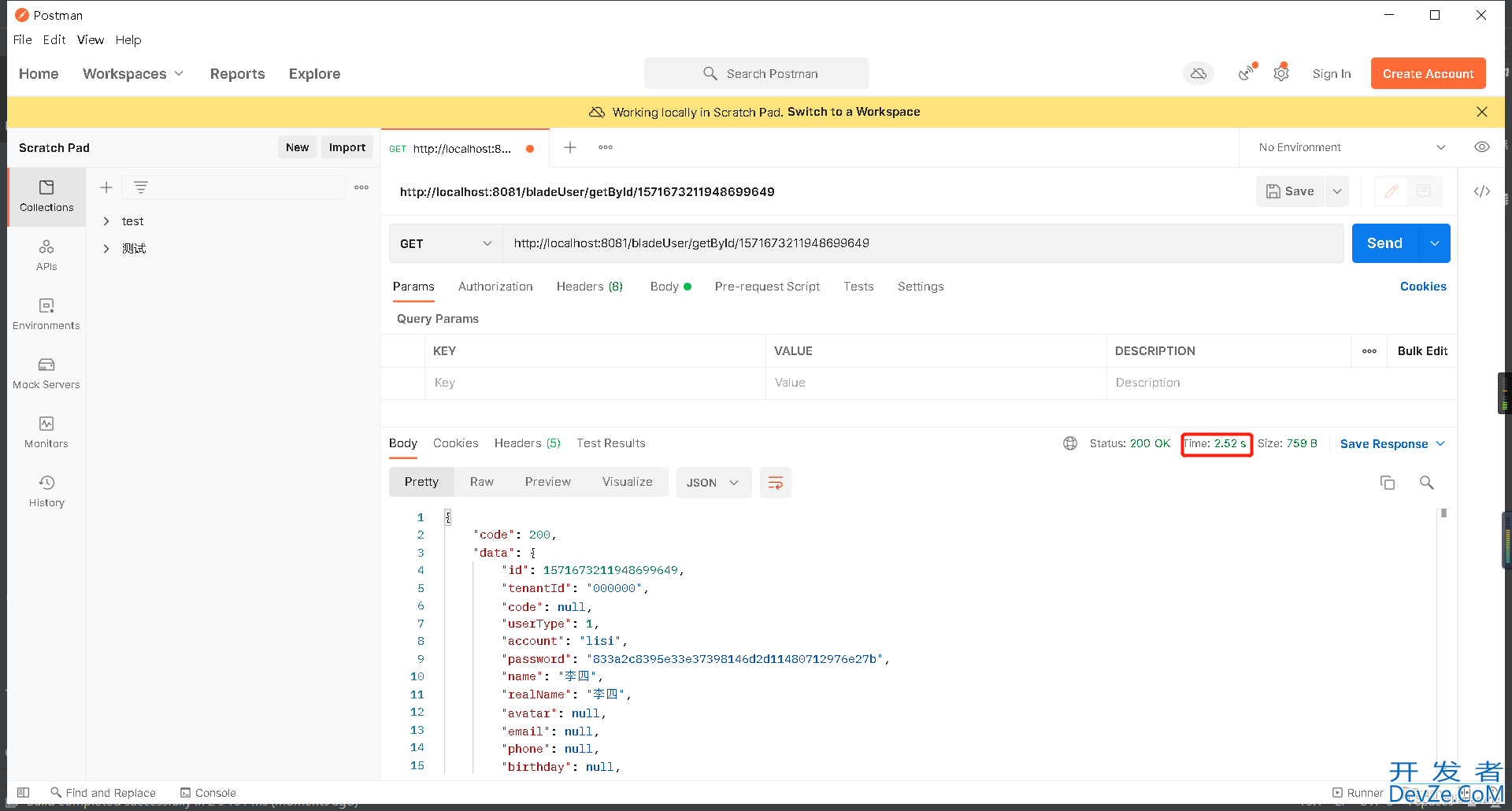This screenshot has width=1512, height=811.
Task: Toggle line wrap in response body
Action: point(775,483)
